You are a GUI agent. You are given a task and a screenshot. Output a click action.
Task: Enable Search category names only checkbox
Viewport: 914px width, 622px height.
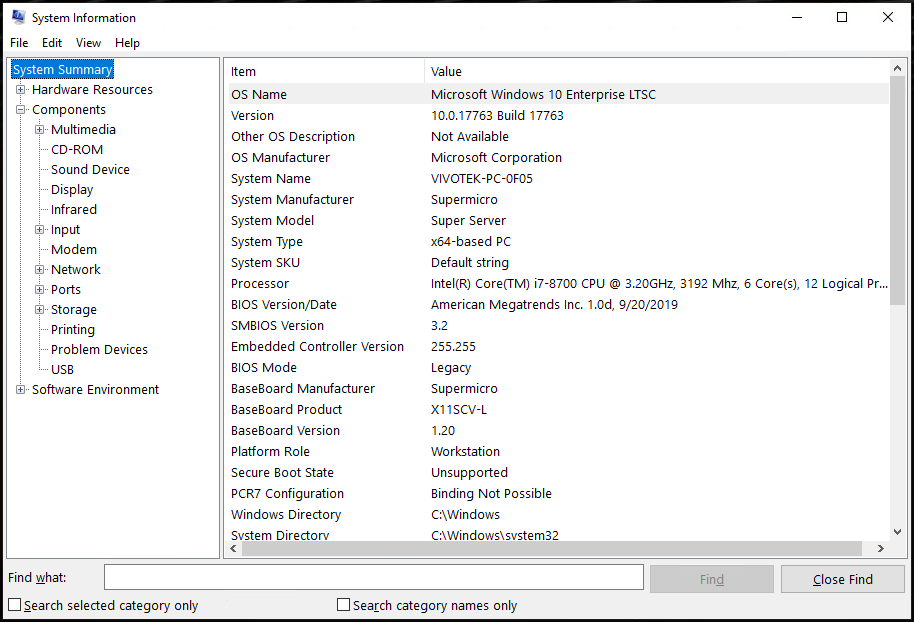click(343, 605)
